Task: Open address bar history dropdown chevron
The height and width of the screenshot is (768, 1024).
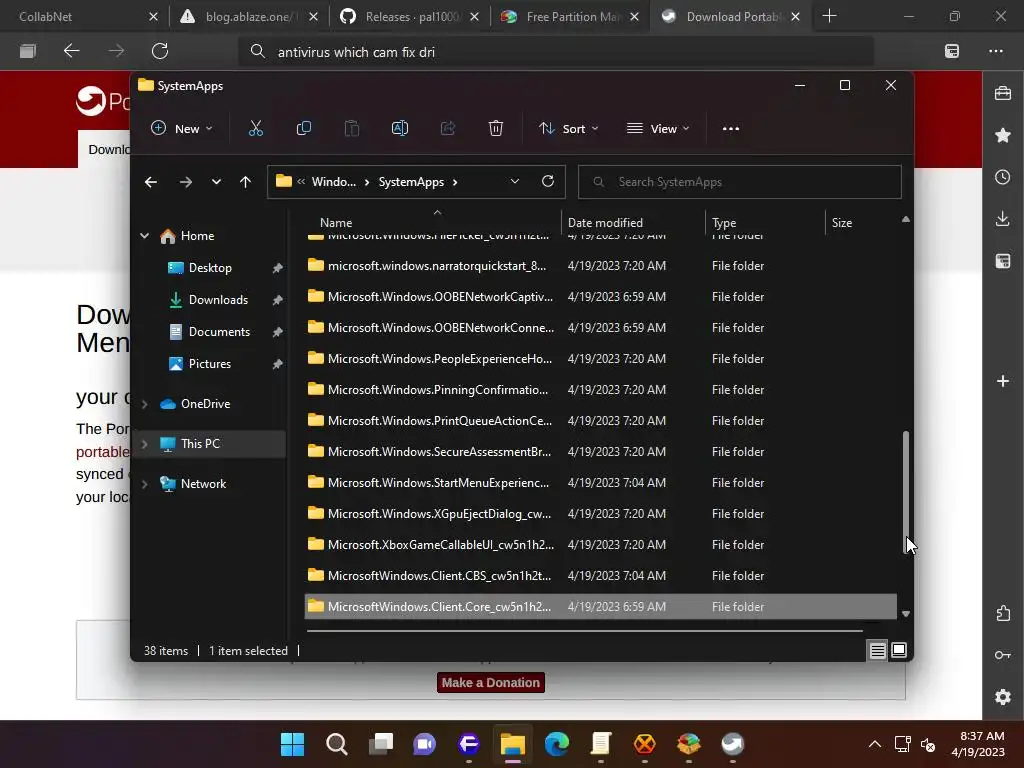Action: [515, 182]
